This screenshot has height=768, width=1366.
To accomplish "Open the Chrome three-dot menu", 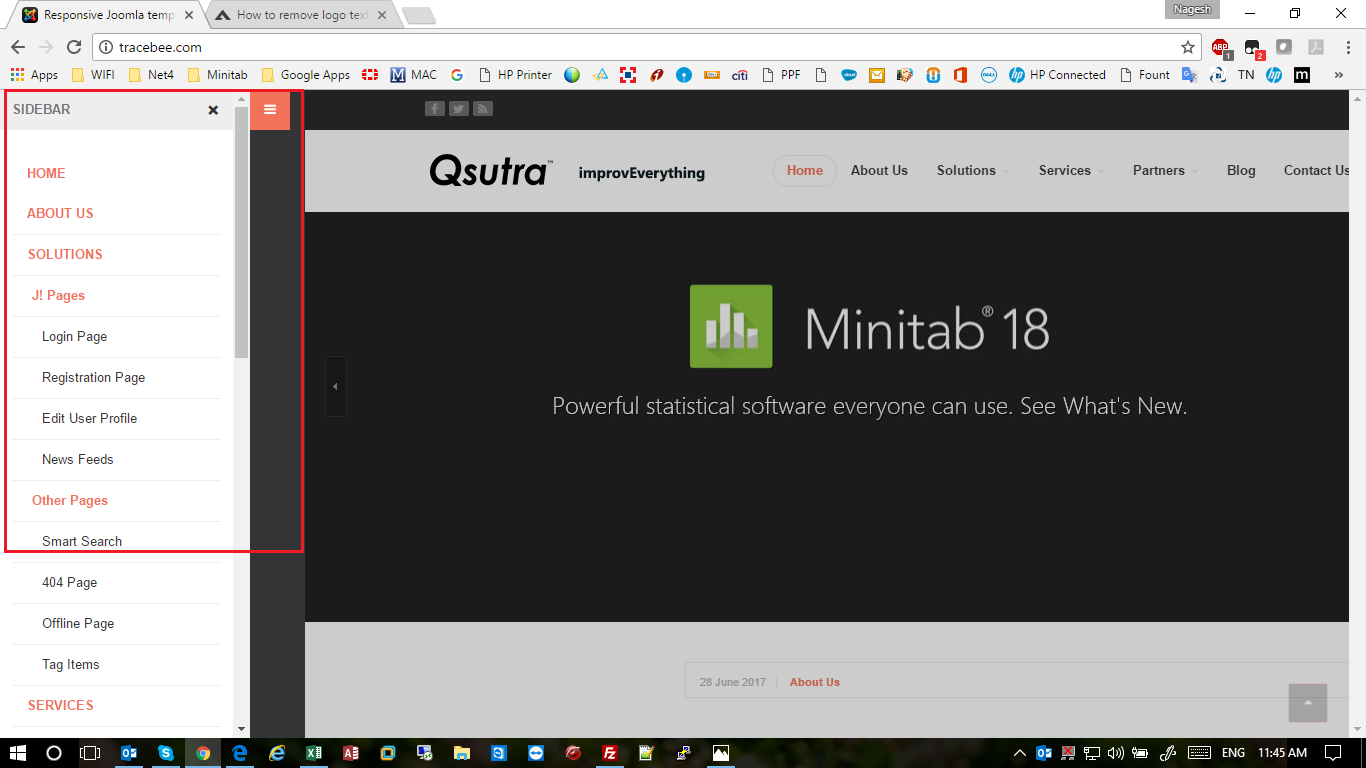I will 1348,47.
